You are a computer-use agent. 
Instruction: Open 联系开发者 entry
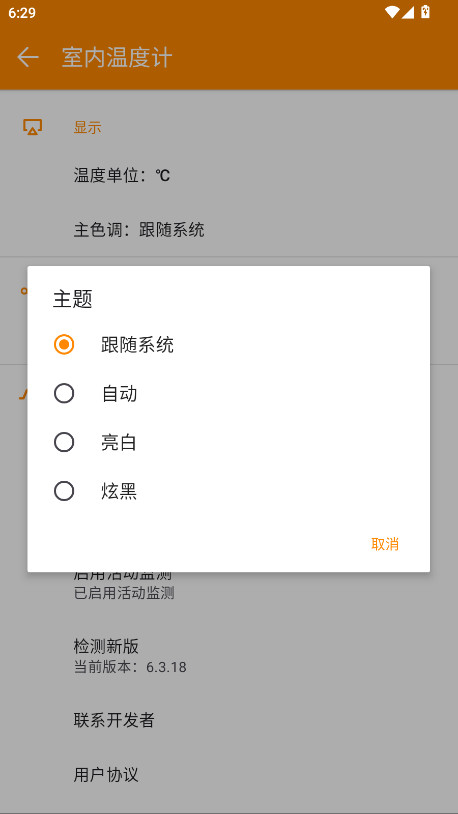[229, 720]
